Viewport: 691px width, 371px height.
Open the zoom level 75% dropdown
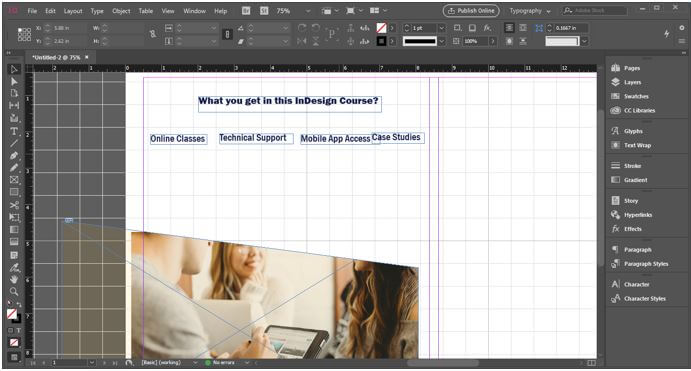point(308,11)
